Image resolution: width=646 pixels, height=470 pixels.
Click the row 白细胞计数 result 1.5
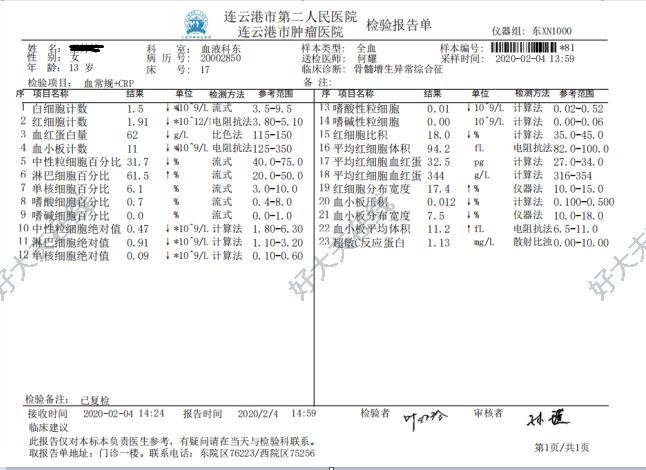coord(135,109)
